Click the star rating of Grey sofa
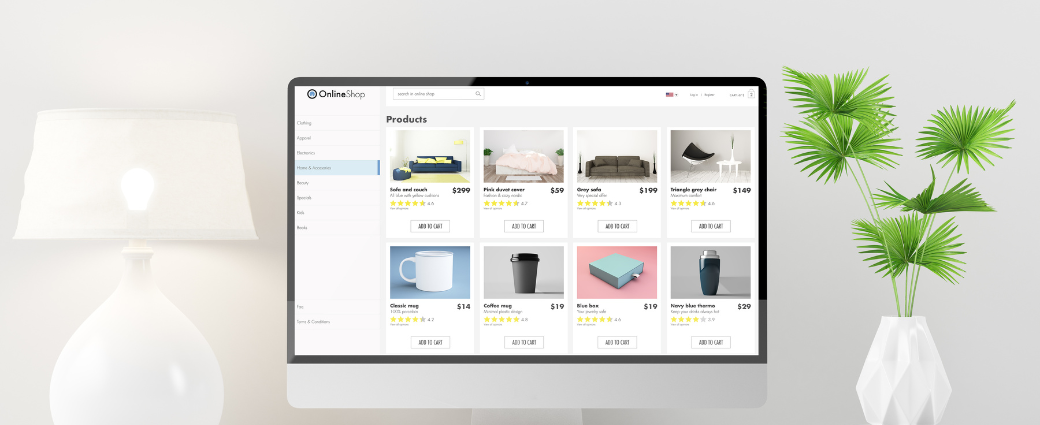The width and height of the screenshot is (1040, 425). [x=594, y=203]
